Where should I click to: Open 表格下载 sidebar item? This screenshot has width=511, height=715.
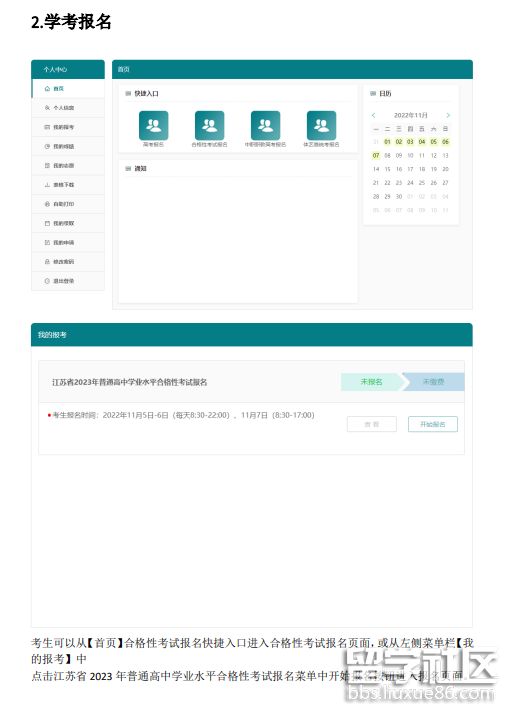pos(68,185)
